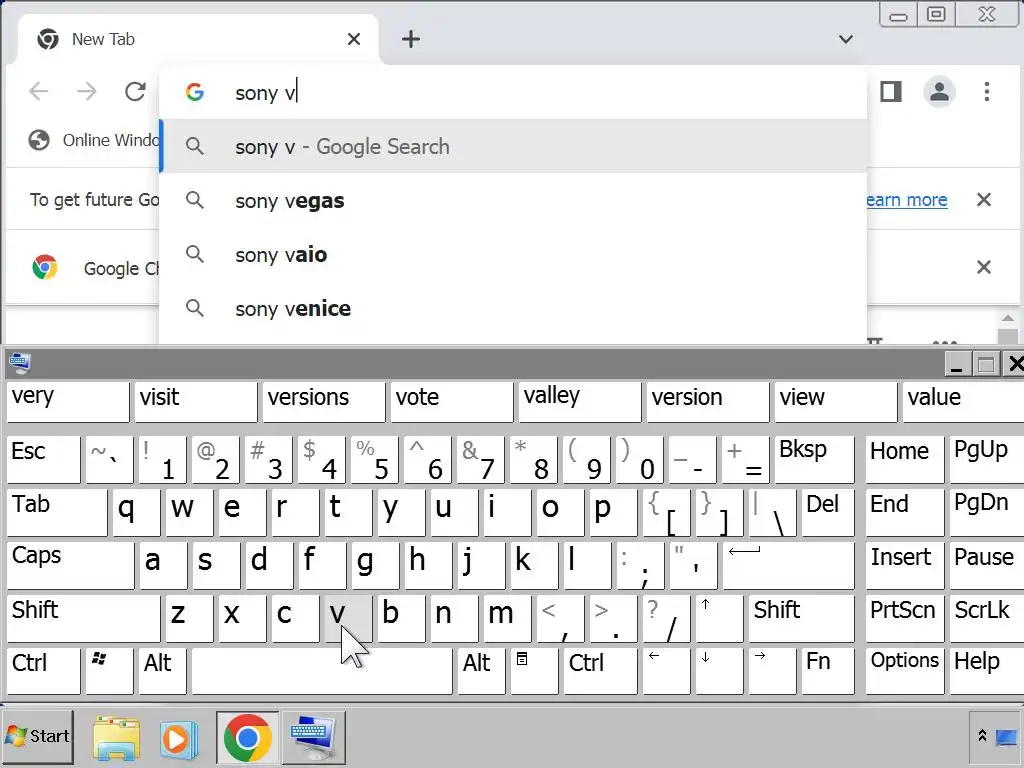Dismiss the Google Chrome infobar
1024x768 pixels.
coord(984,266)
